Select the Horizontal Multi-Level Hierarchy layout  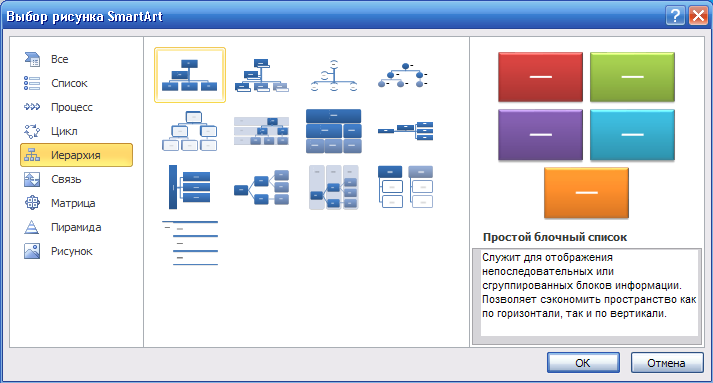point(190,187)
